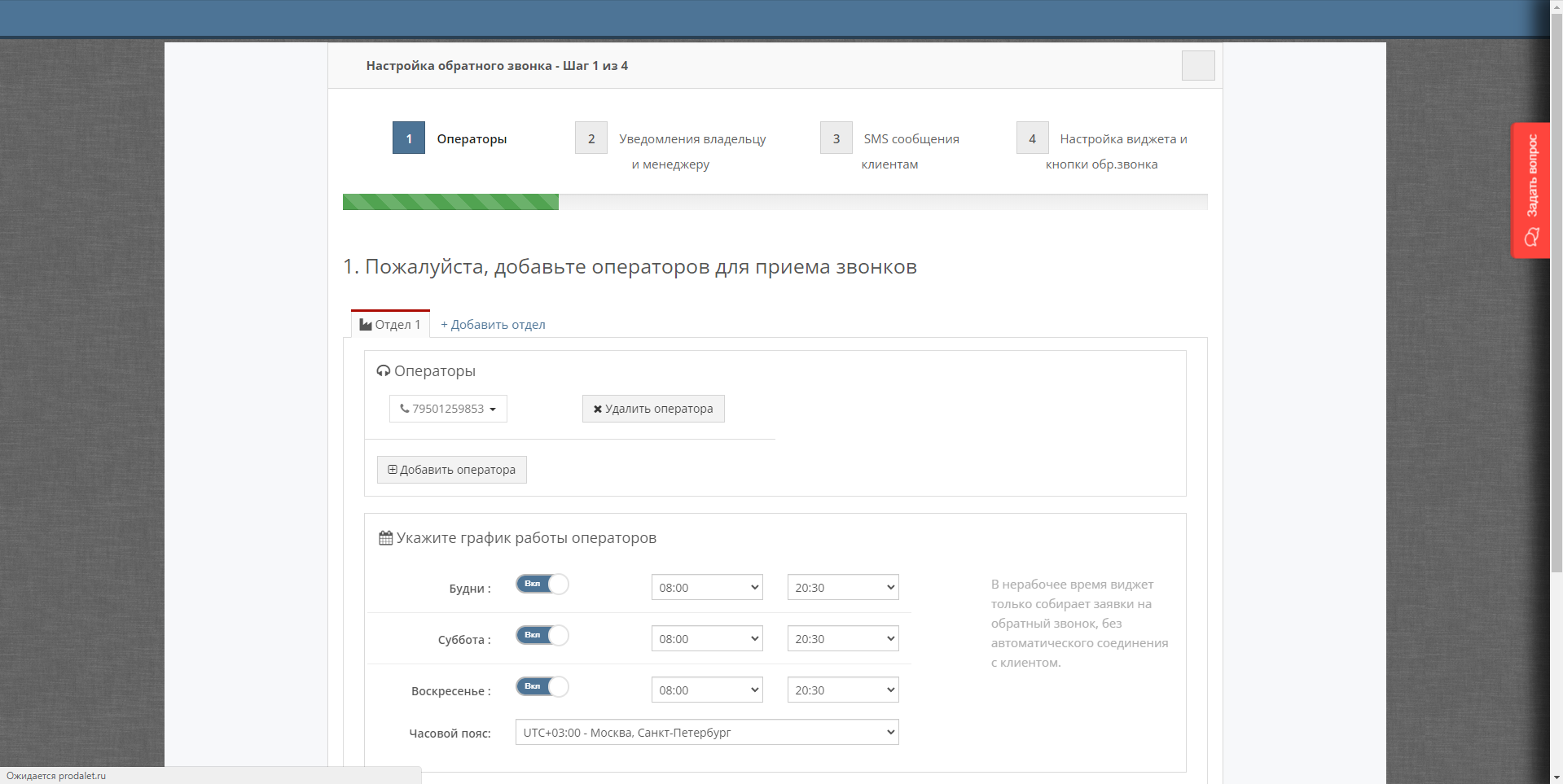Click the Добавить оператора button
The width and height of the screenshot is (1563, 784).
pyautogui.click(x=452, y=470)
